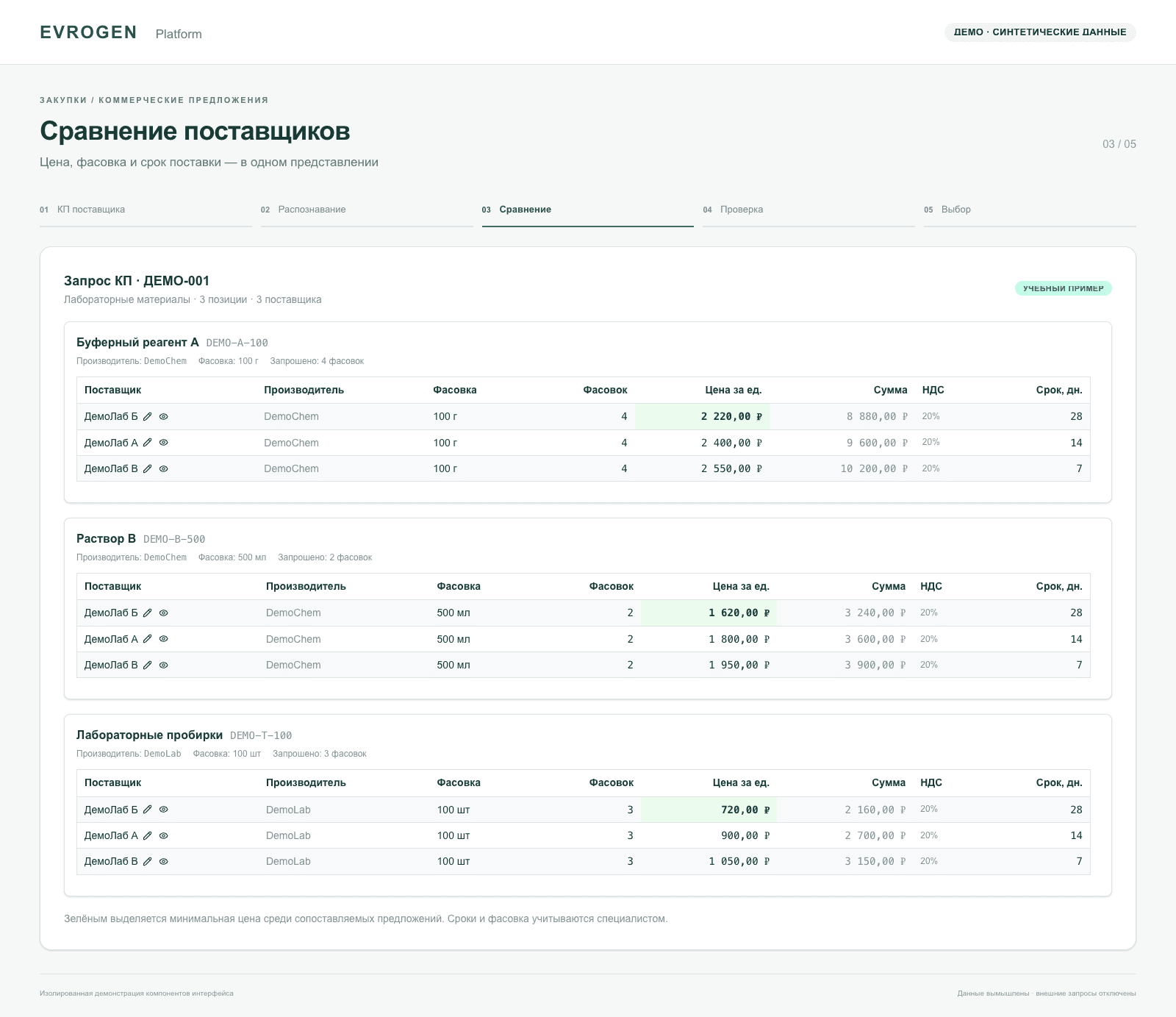The image size is (1176, 1017).
Task: Edit ДемоЛаб Б in Буферный реагент A table
Action: [147, 416]
